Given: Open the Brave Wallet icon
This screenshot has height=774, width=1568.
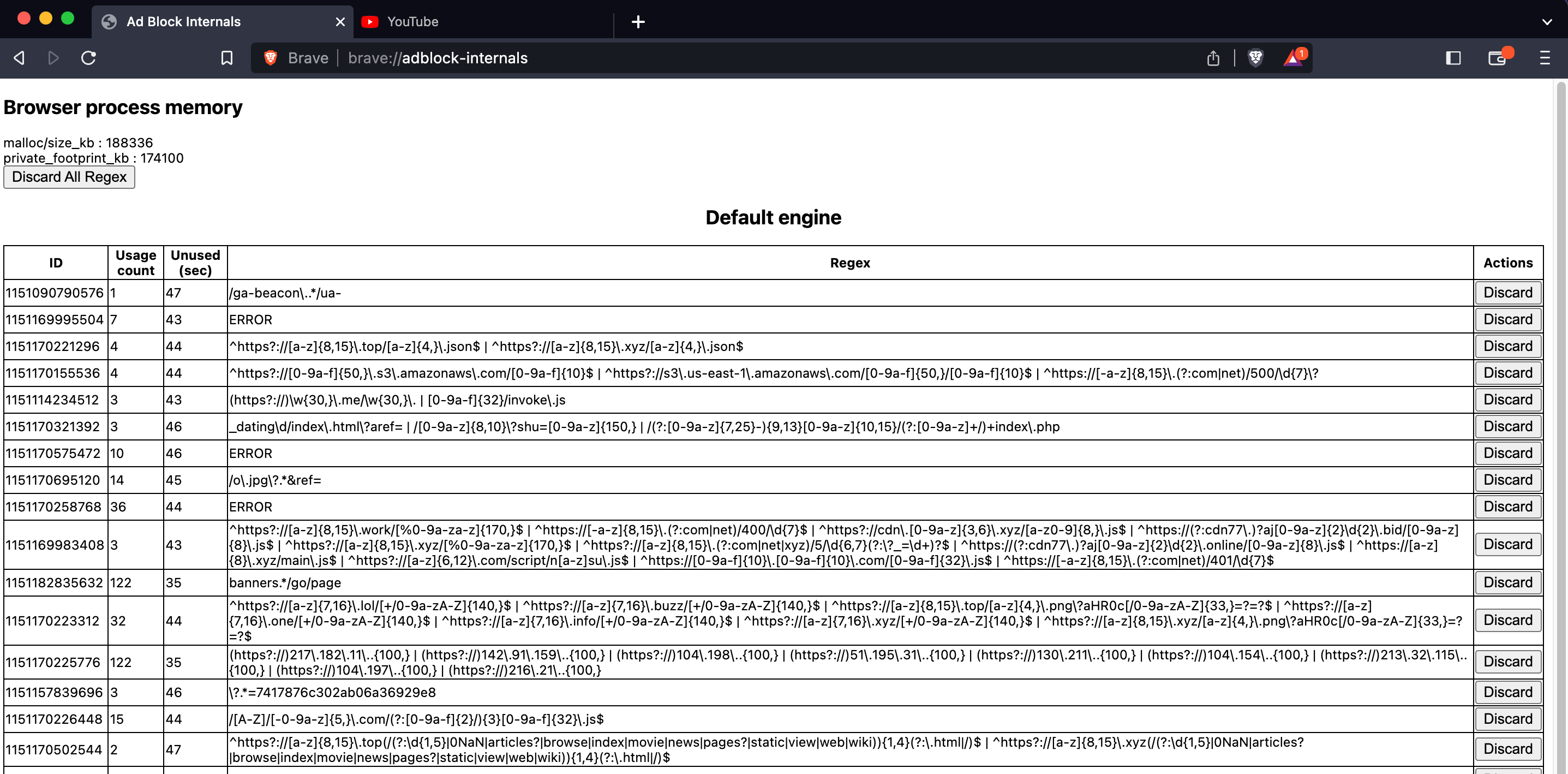Looking at the screenshot, I should click(x=1498, y=58).
